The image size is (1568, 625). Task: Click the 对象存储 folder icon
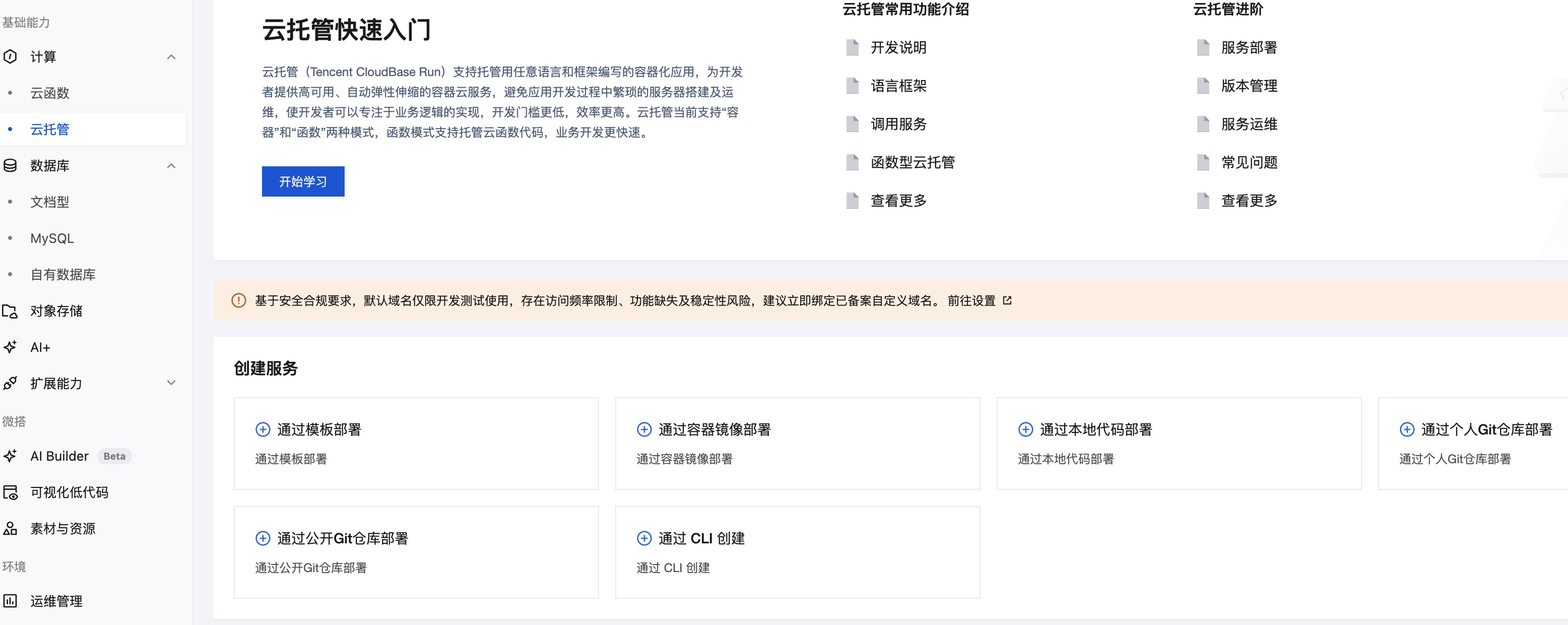[x=11, y=311]
